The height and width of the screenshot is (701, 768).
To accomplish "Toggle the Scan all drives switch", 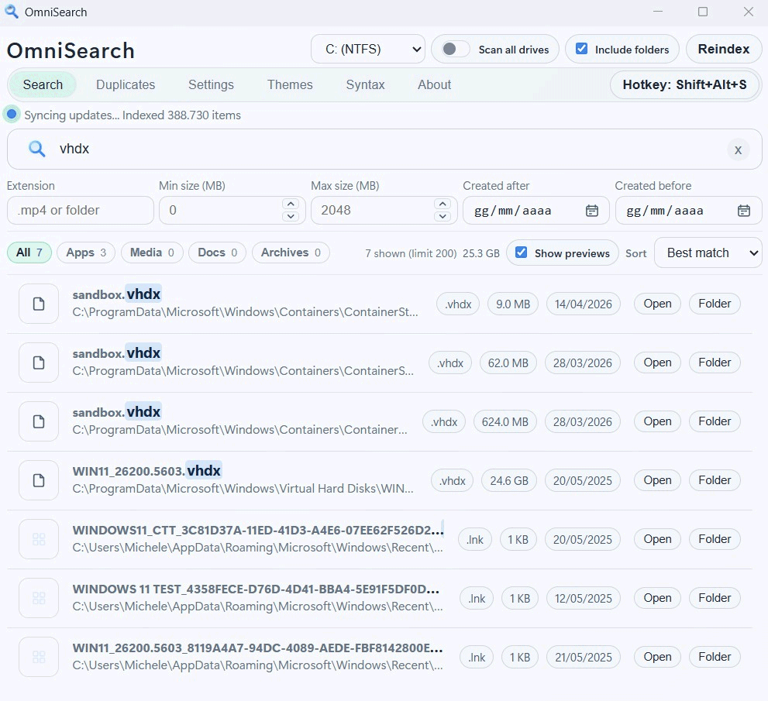I will click(x=455, y=49).
